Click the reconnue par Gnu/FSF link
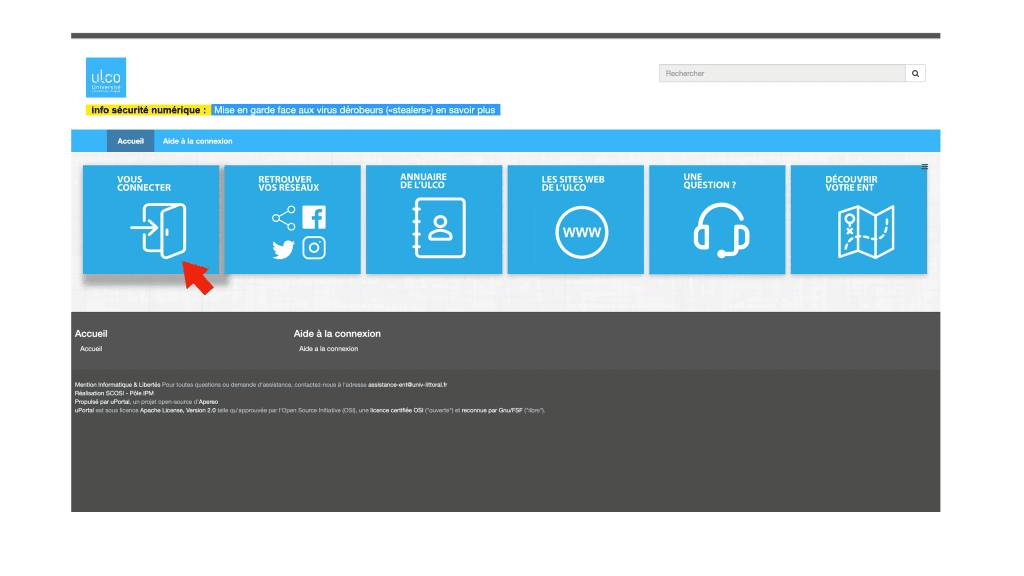1024x576 pixels. click(492, 411)
